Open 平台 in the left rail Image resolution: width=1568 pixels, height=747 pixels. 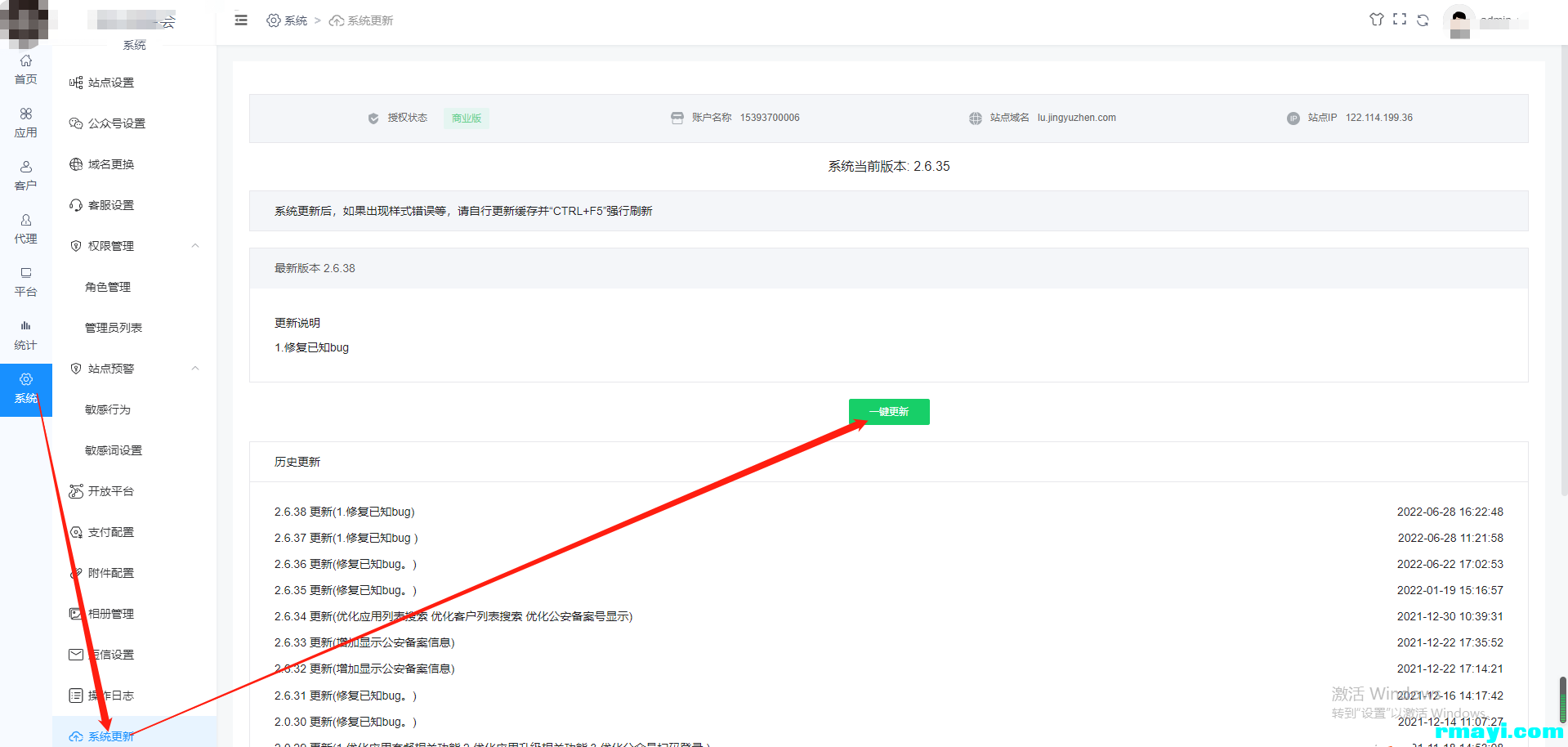click(26, 282)
